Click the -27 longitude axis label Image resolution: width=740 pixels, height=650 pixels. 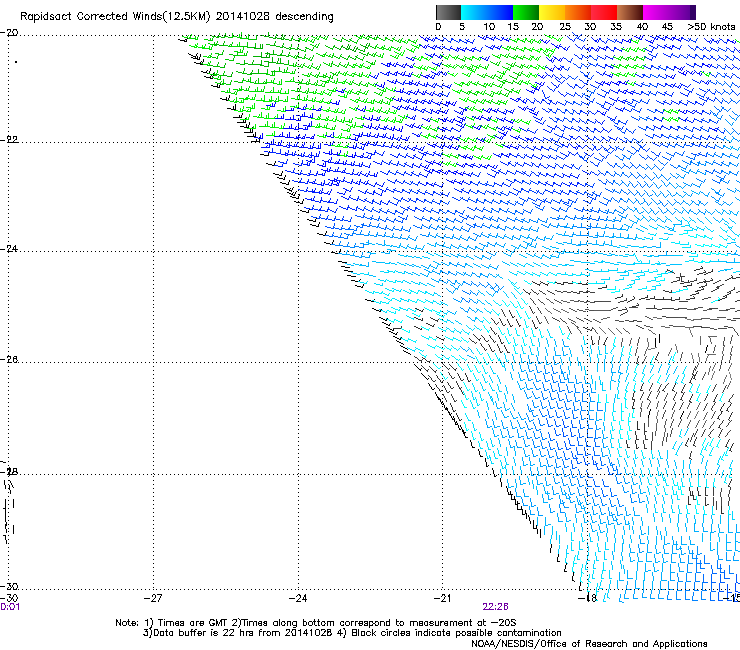[x=153, y=599]
